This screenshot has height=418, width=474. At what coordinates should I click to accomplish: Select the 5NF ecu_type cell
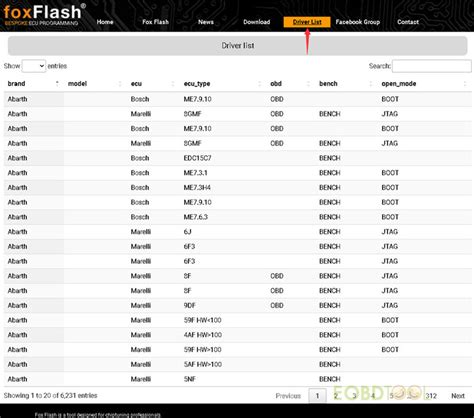[x=189, y=379]
